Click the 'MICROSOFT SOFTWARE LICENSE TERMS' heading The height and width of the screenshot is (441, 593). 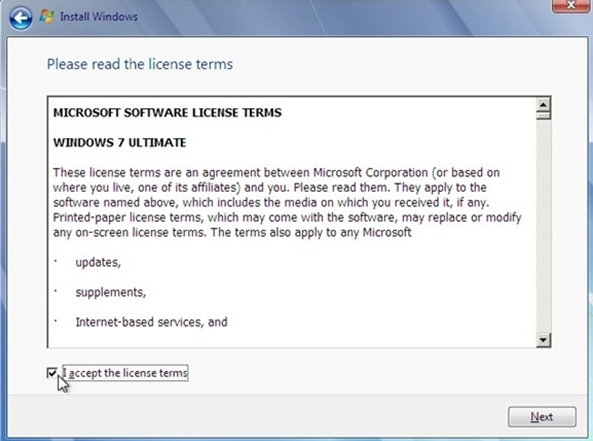point(167,113)
